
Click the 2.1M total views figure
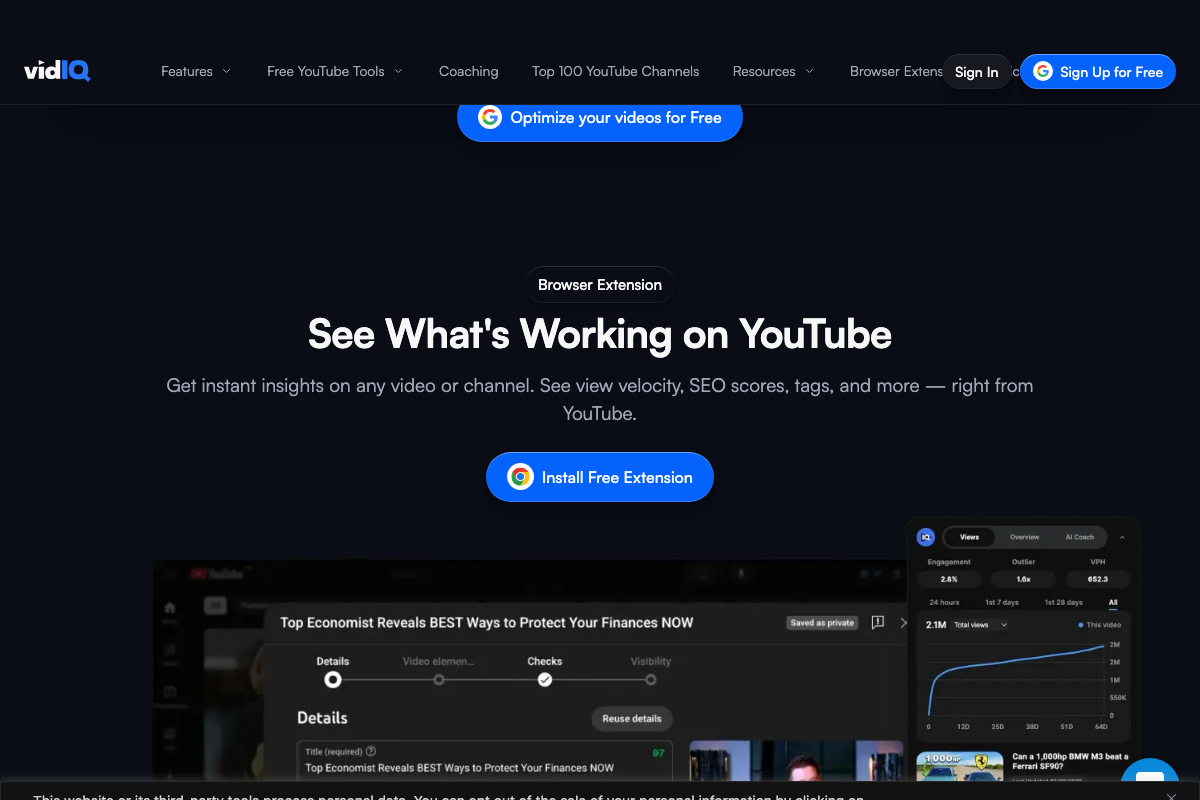click(x=936, y=625)
